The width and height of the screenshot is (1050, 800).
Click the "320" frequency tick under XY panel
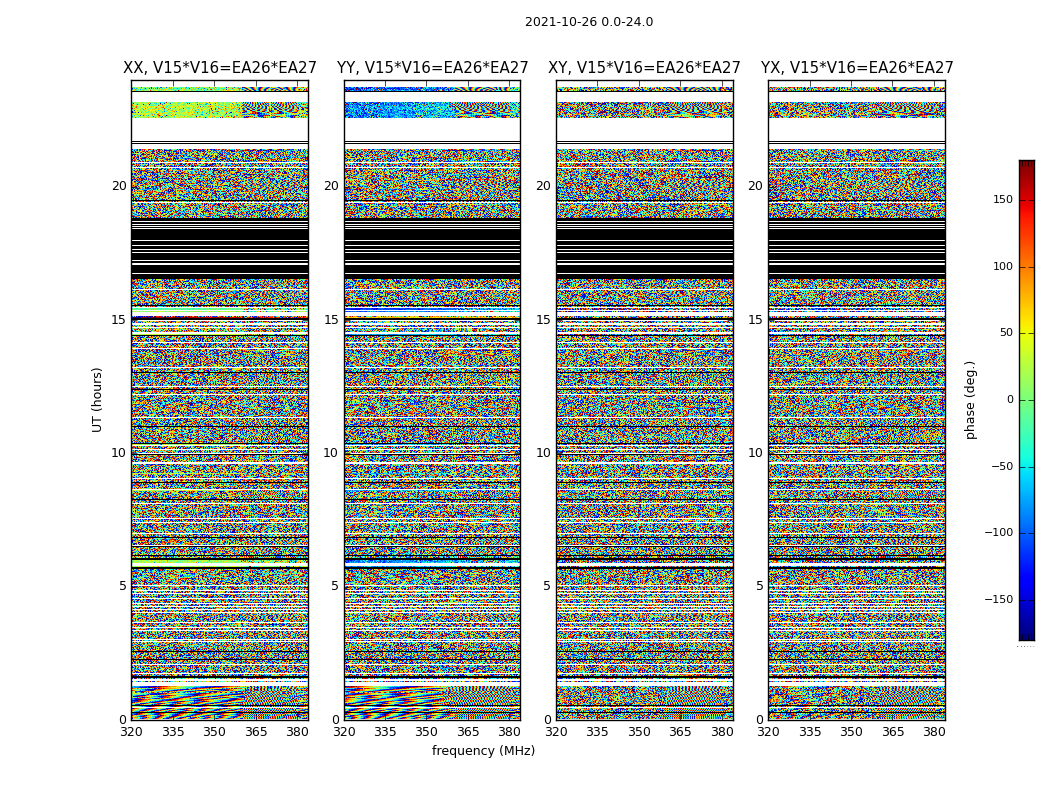pyautogui.click(x=556, y=732)
